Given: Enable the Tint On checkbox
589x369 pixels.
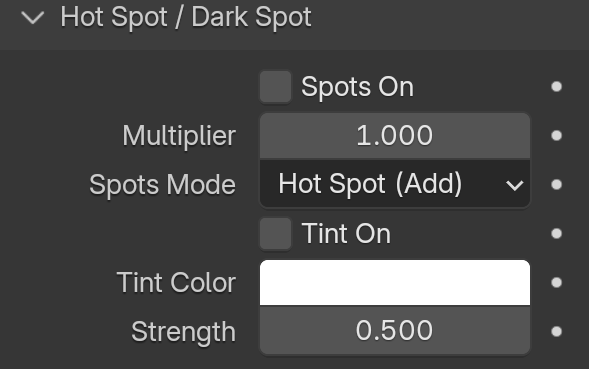Looking at the screenshot, I should [275, 234].
